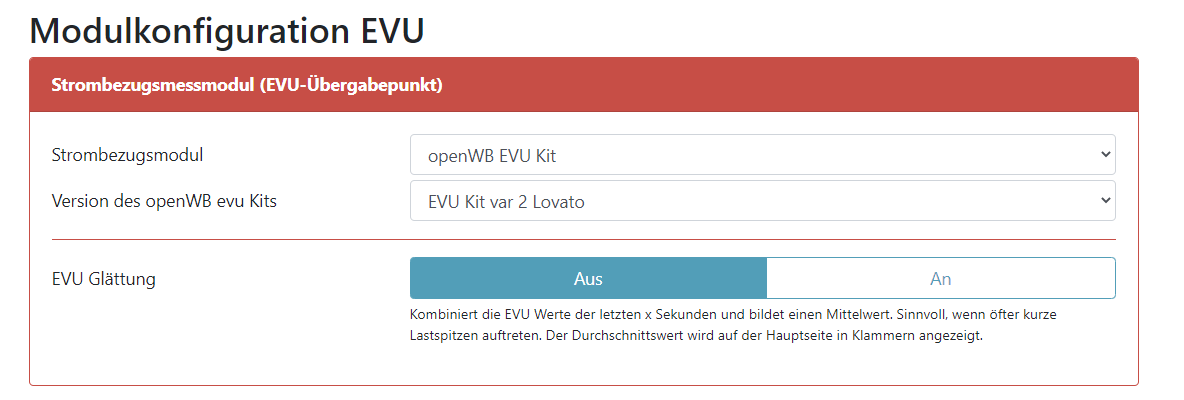Click the word EVU in the page heading

click(x=391, y=30)
